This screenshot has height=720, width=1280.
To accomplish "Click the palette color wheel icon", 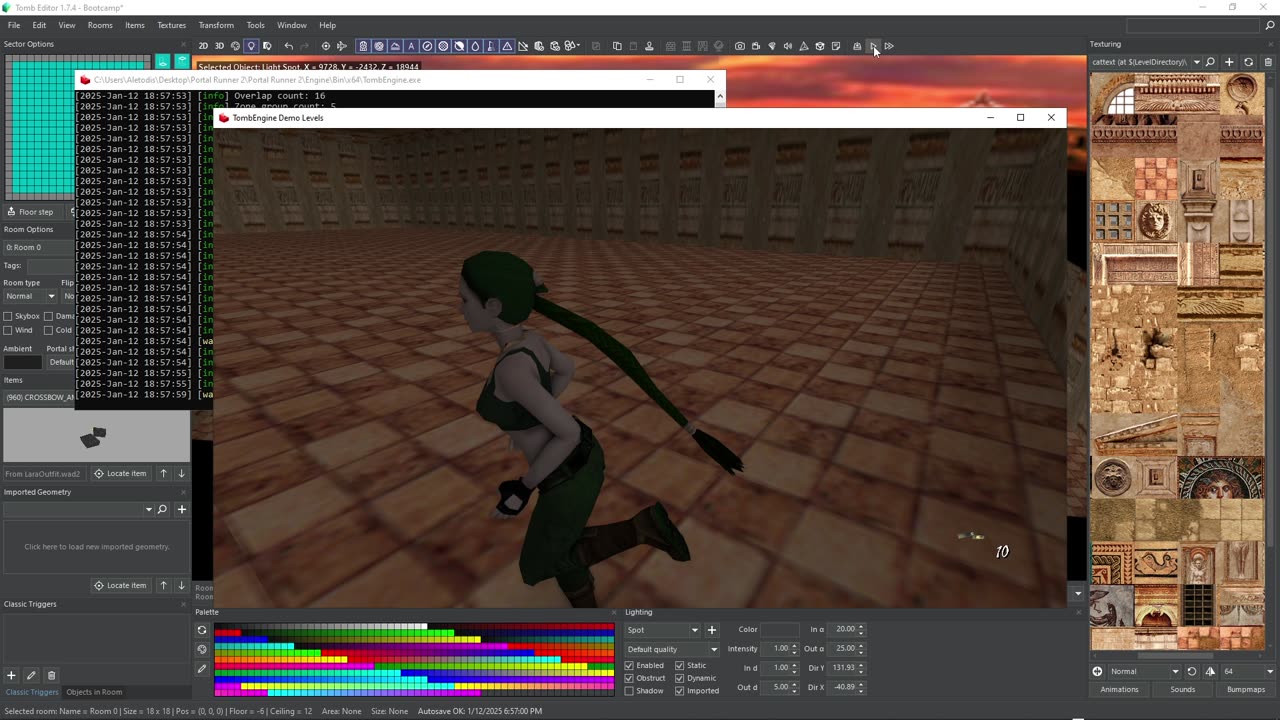I will point(202,649).
